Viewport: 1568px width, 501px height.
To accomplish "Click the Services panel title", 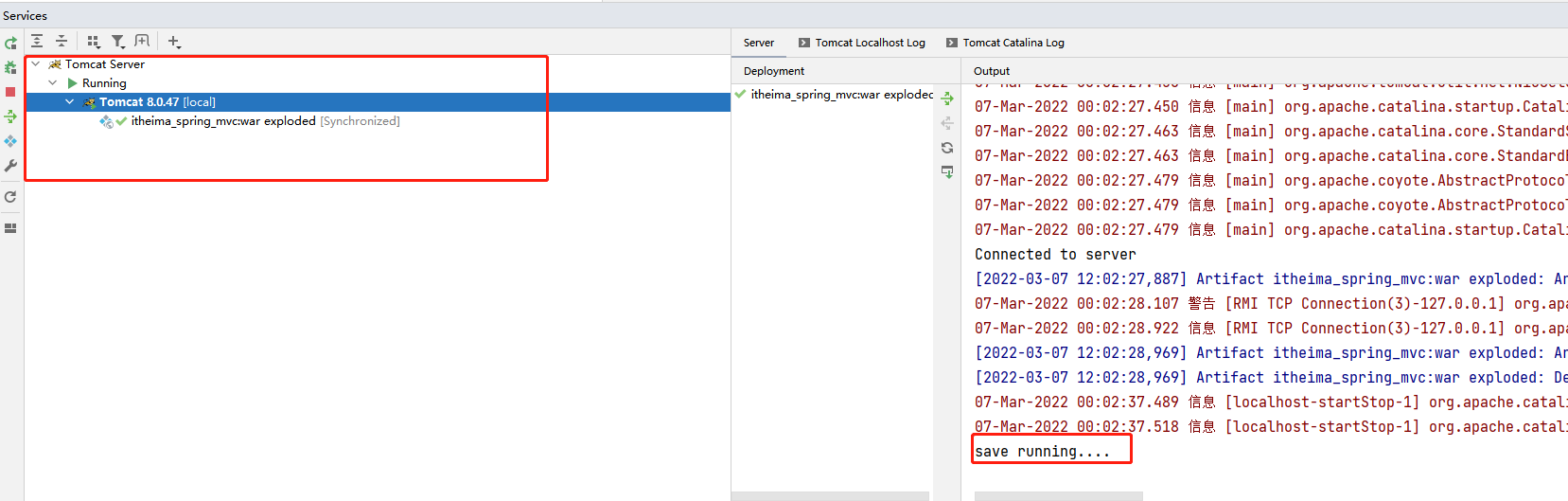I will click(x=26, y=16).
